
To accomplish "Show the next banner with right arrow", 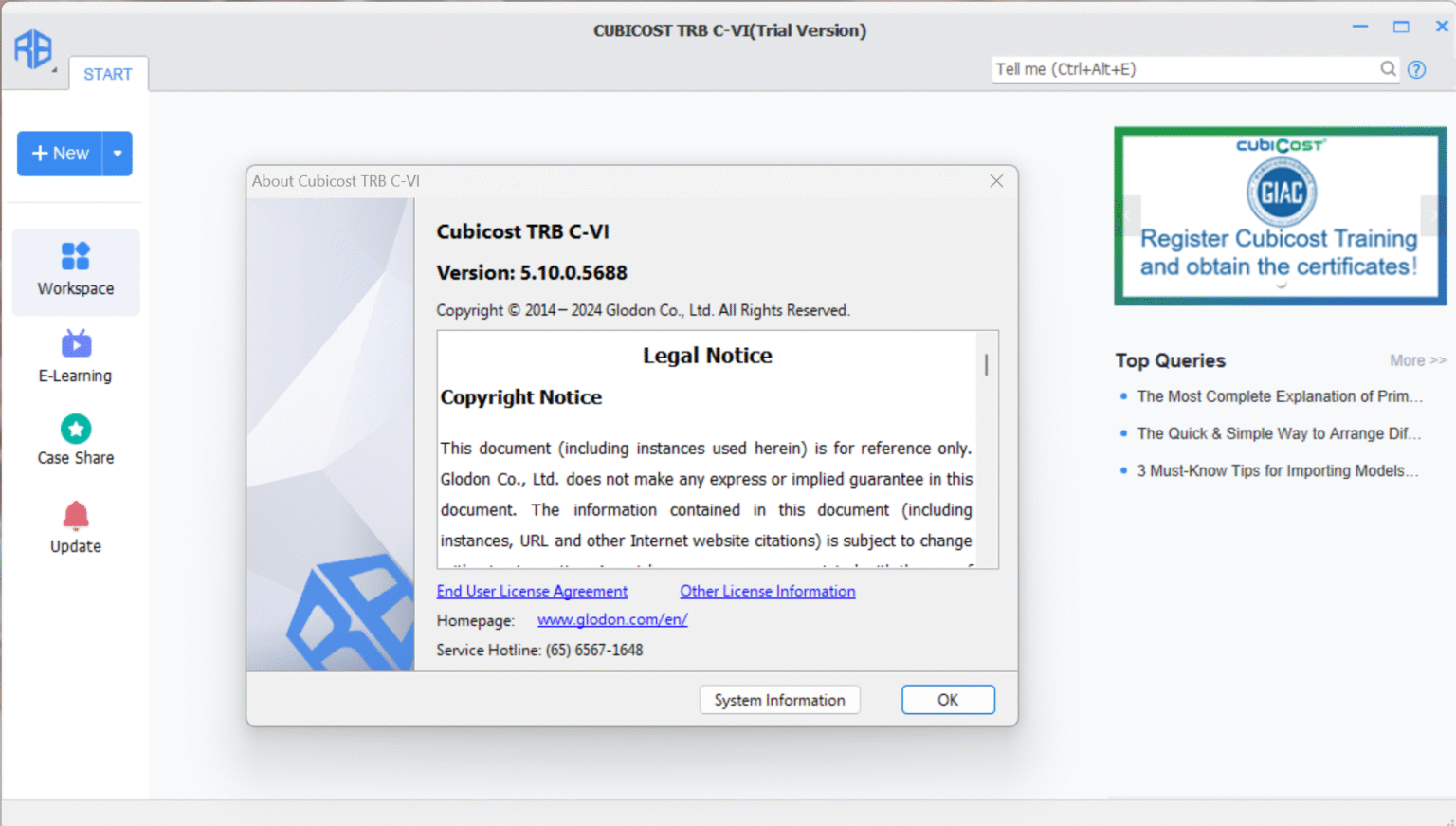I will (1432, 216).
